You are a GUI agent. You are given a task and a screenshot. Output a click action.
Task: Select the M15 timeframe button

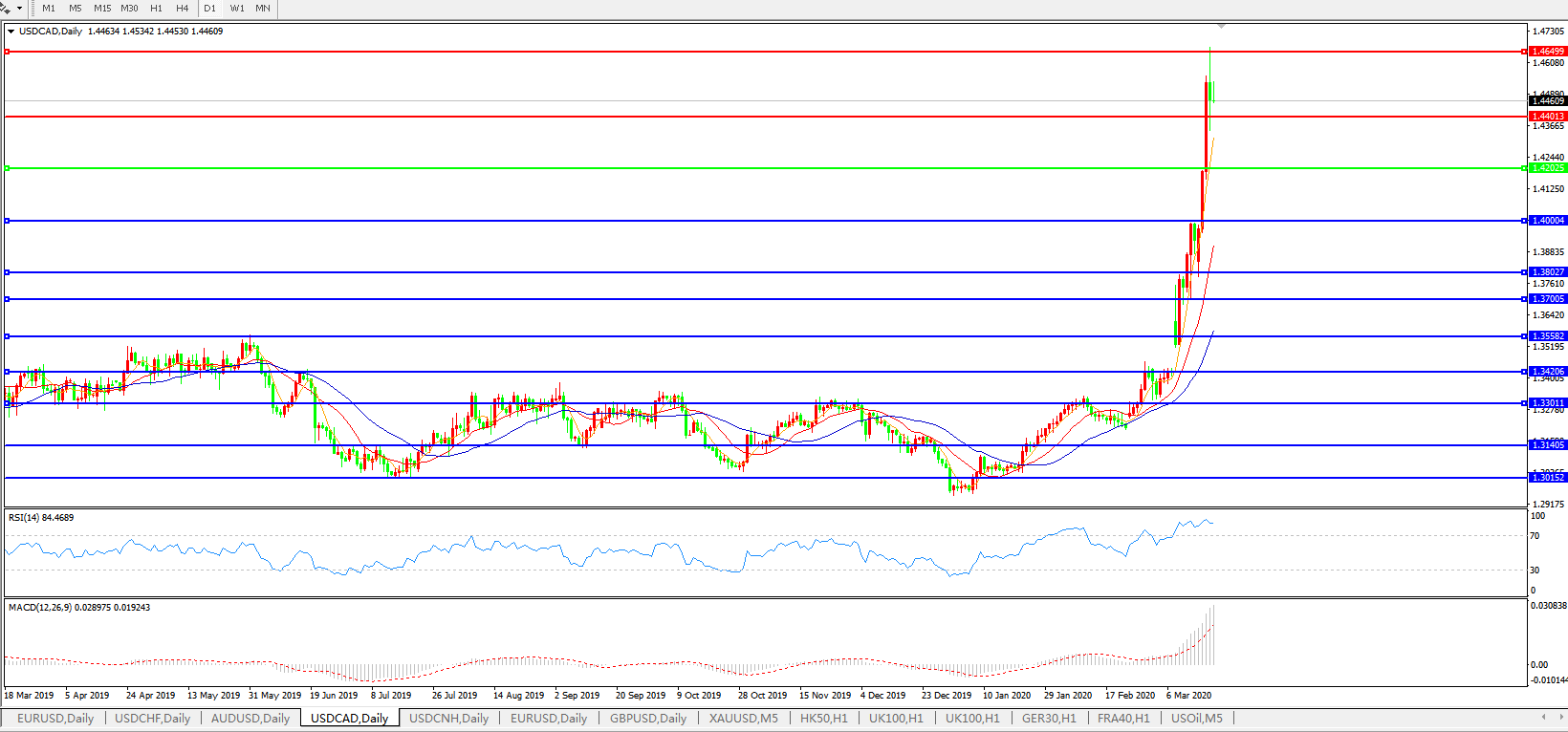(102, 8)
